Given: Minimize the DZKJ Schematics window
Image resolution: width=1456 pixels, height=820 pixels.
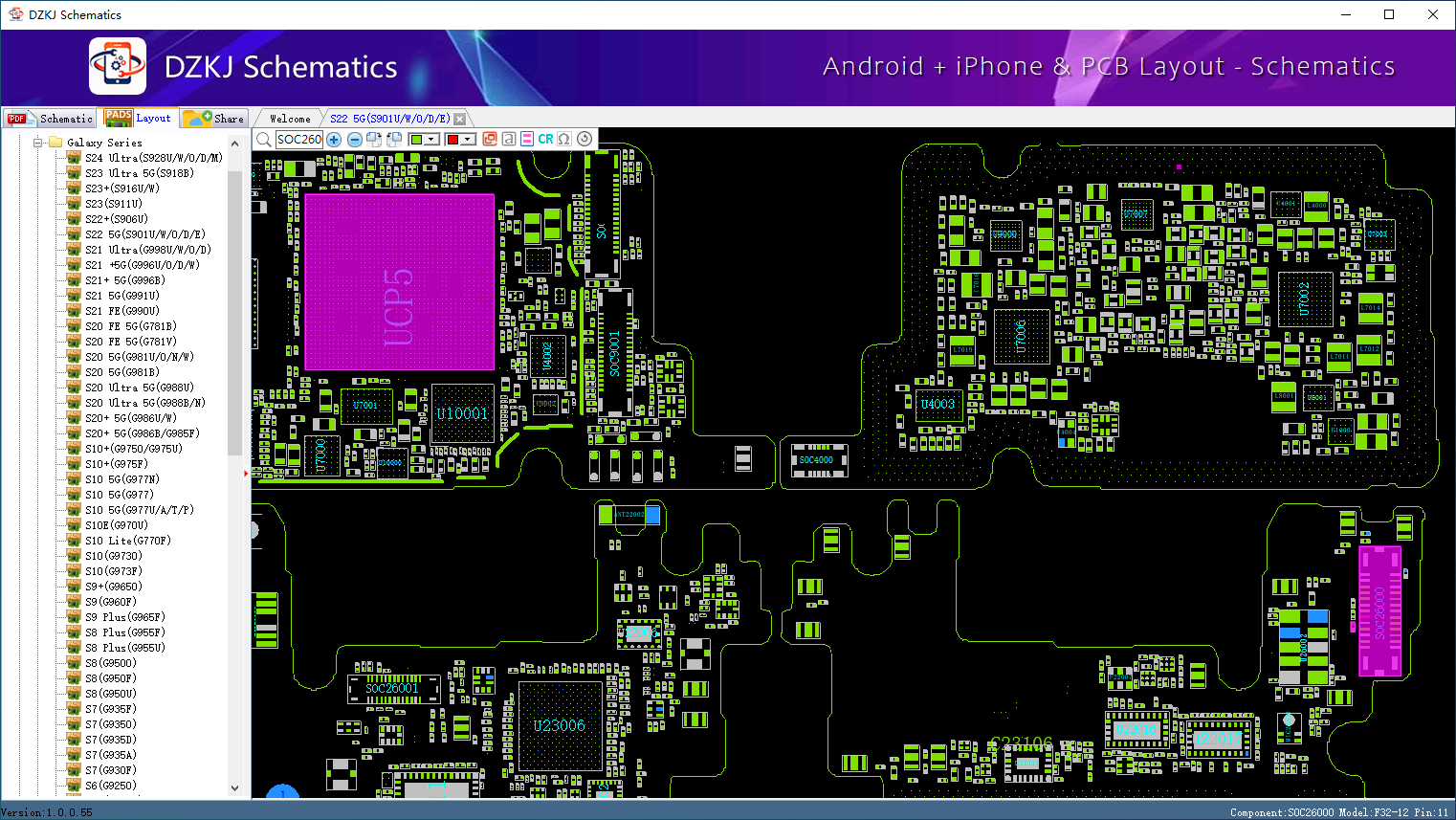Looking at the screenshot, I should click(x=1346, y=14).
